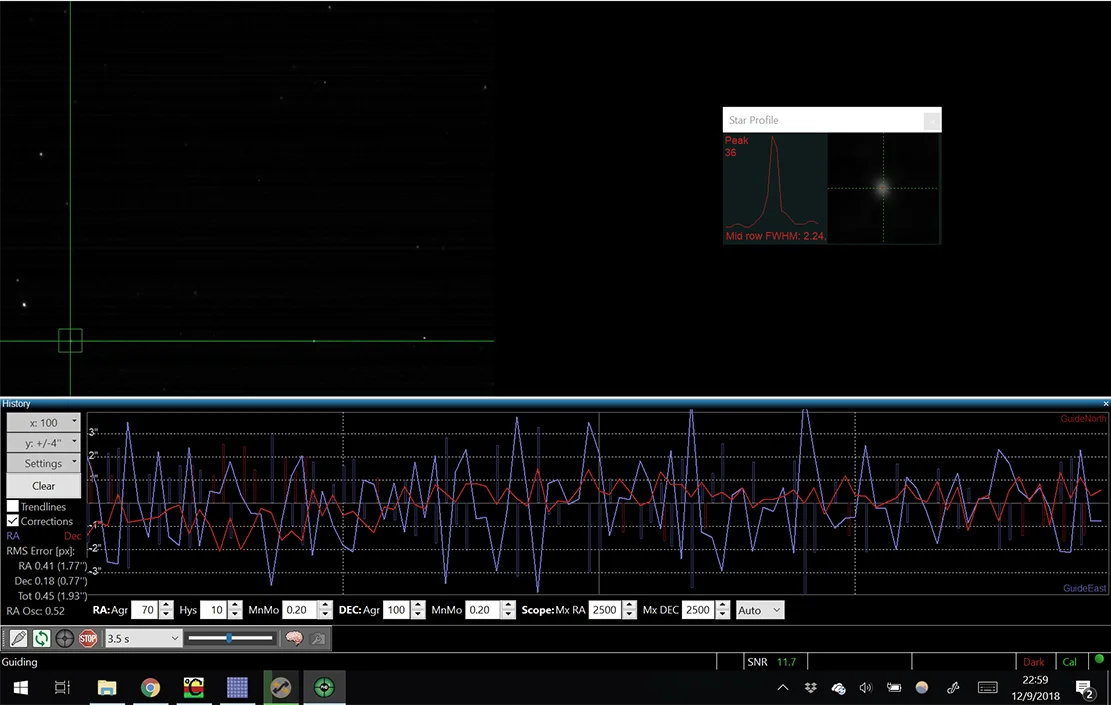The image size is (1111, 705).
Task: Open the touch keyboard tray icon
Action: click(988, 687)
